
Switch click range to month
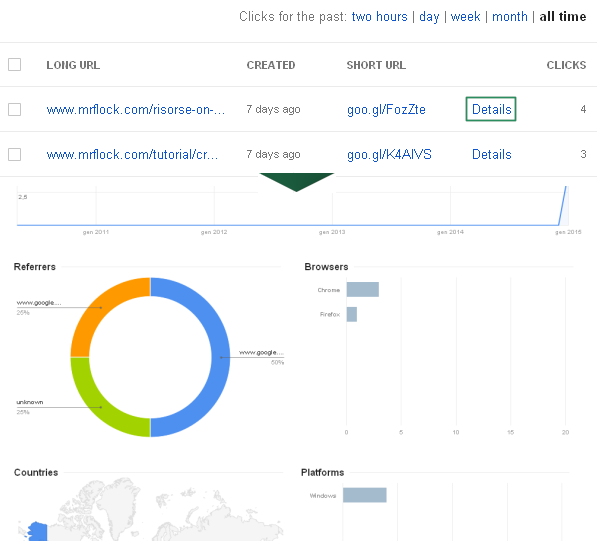(509, 17)
